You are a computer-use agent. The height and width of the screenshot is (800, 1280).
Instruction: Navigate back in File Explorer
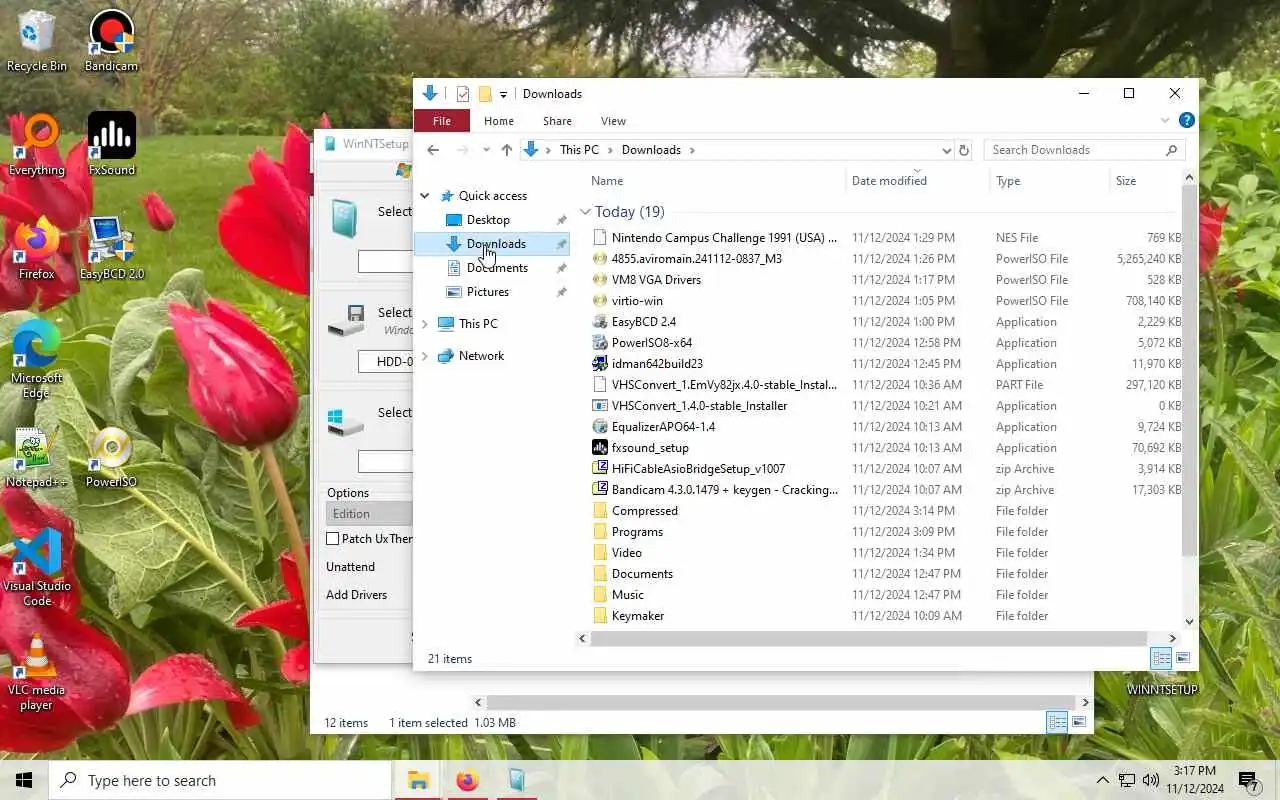point(433,150)
